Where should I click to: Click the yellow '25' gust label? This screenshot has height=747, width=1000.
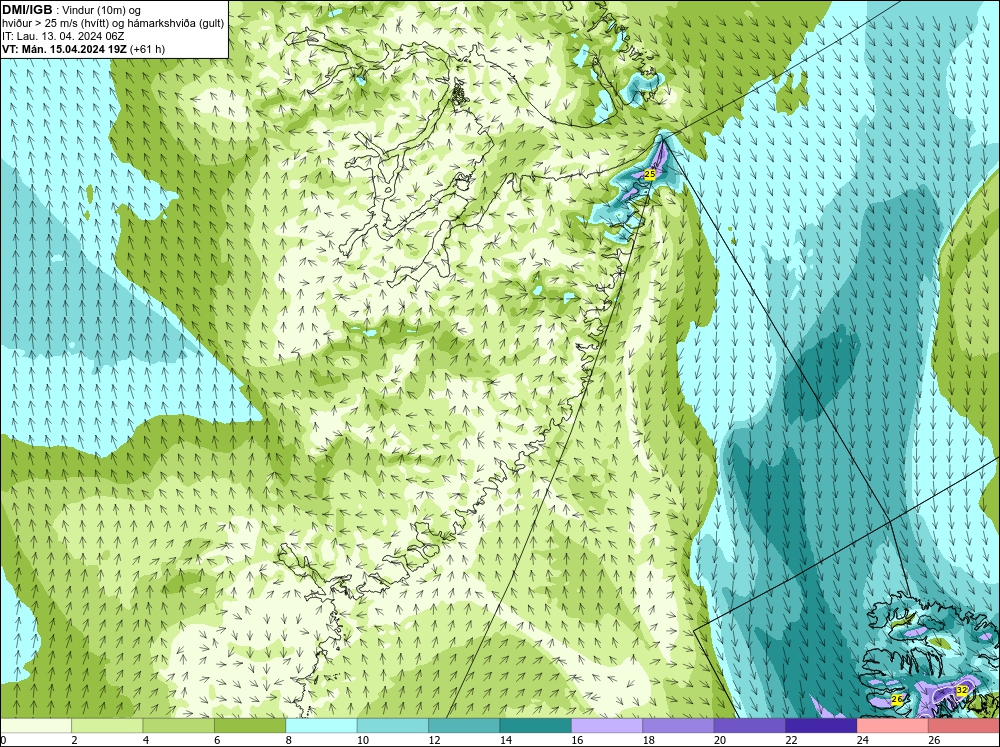(650, 174)
